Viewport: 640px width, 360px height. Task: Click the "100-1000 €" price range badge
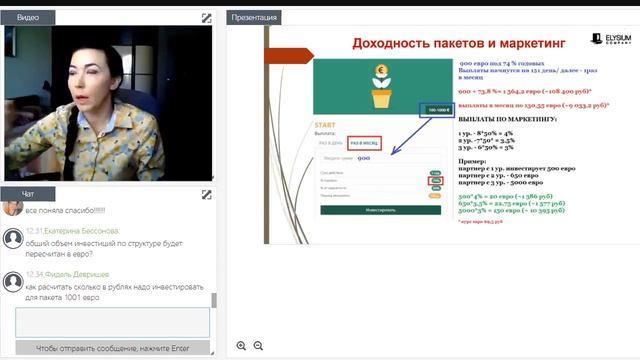438,110
